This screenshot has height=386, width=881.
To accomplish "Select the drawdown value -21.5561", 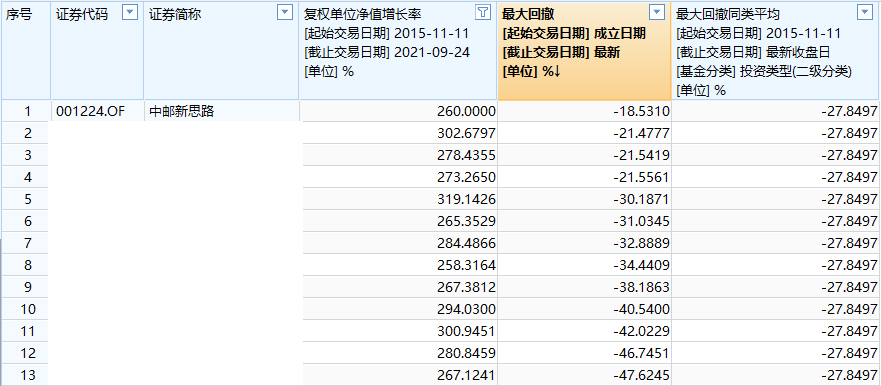I will click(x=642, y=178).
